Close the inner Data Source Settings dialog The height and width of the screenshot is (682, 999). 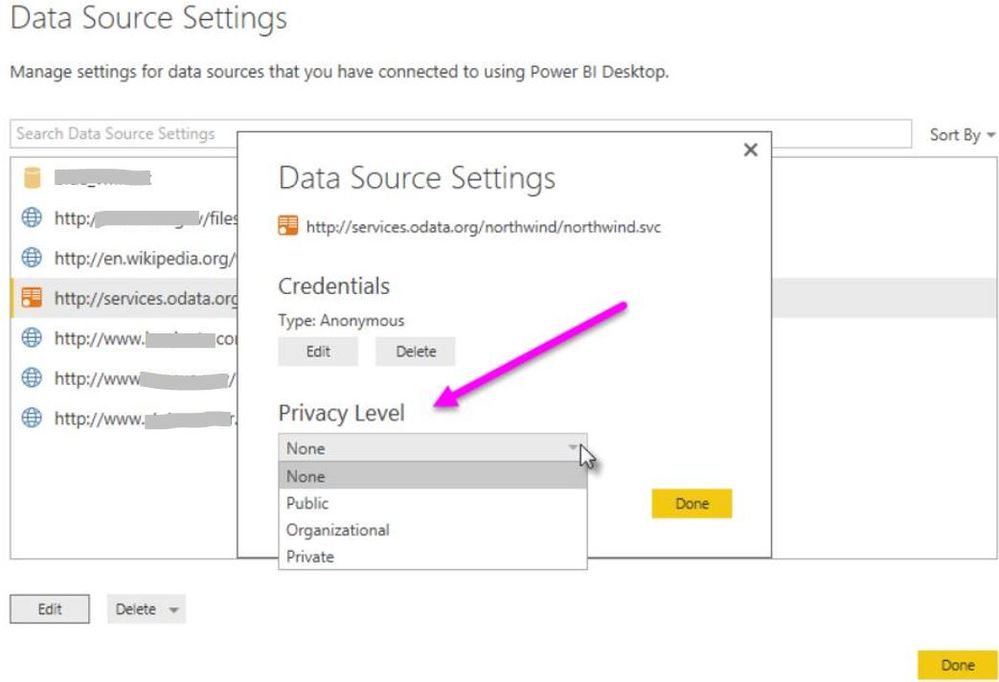(x=751, y=150)
